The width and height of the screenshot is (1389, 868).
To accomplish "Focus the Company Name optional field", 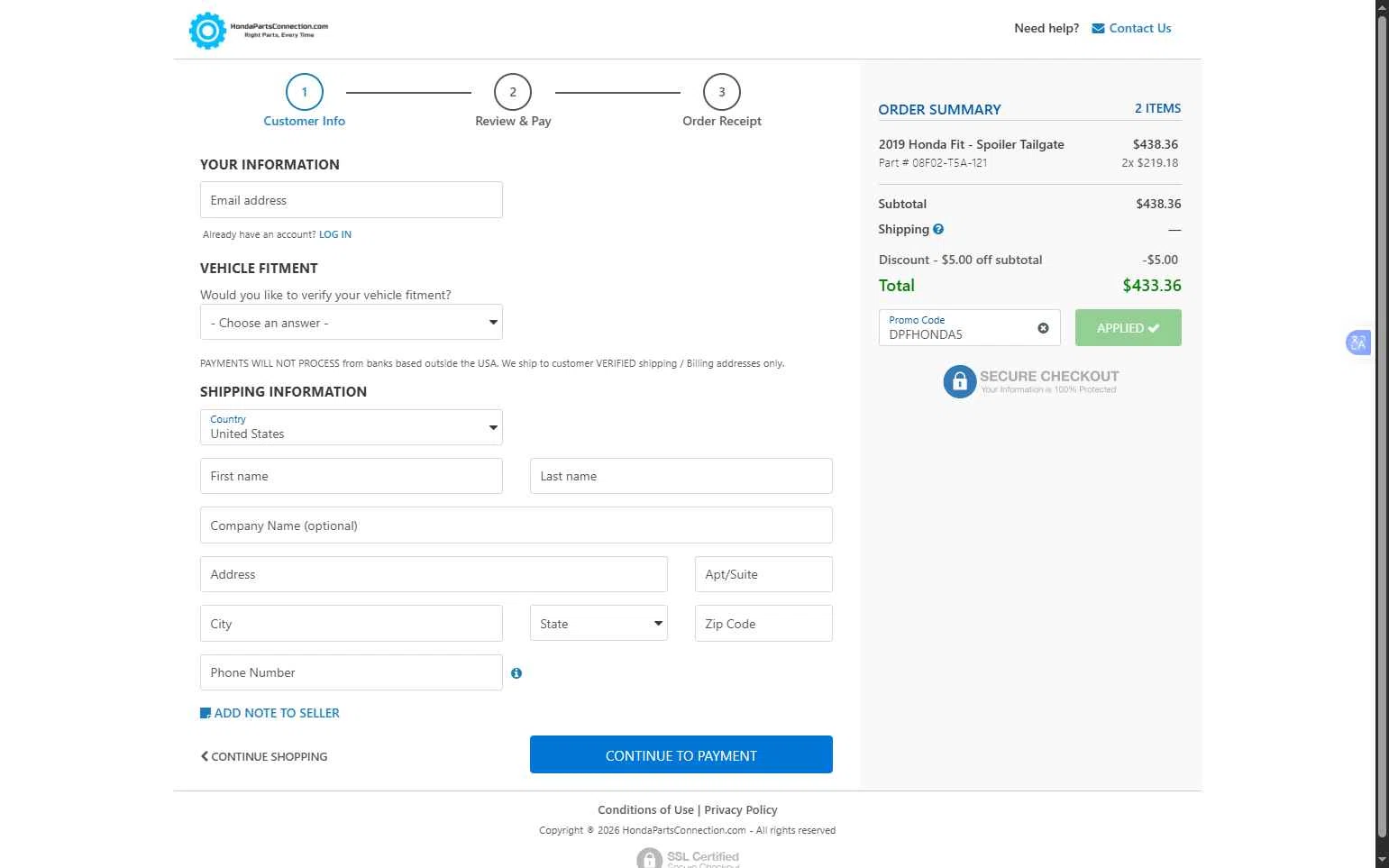I will click(x=516, y=525).
